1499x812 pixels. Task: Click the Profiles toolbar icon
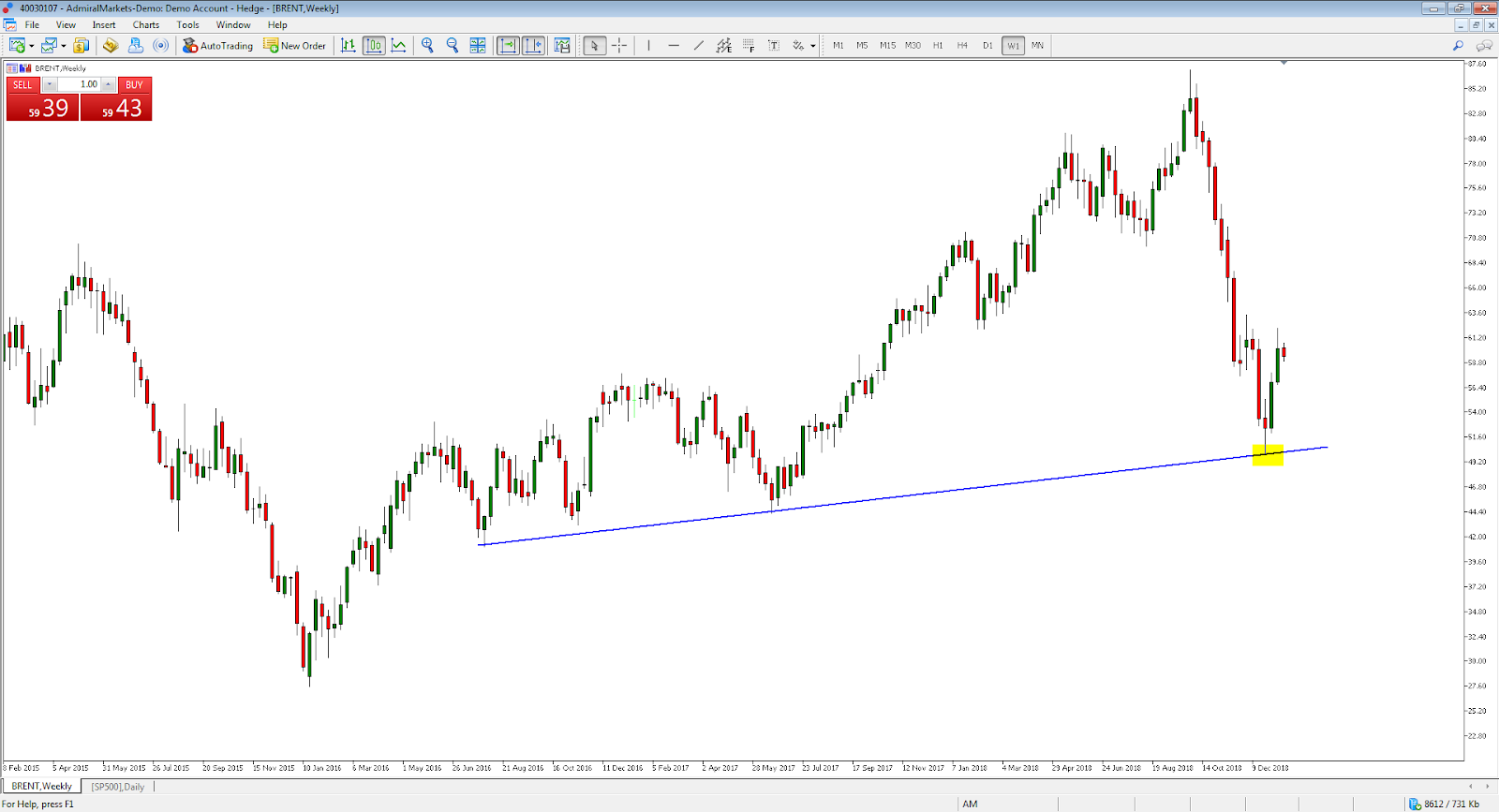(49, 45)
